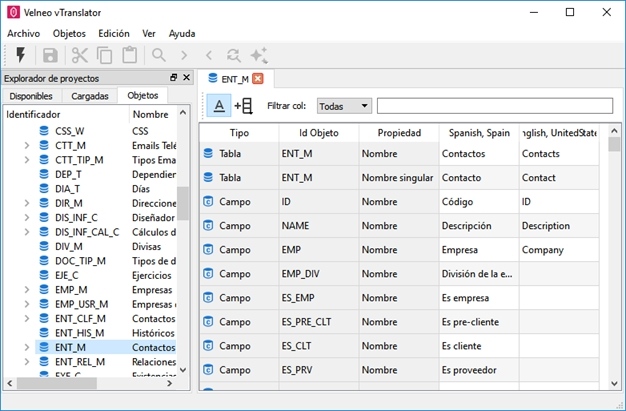Click the add column icon
This screenshot has width=626, height=411.
click(x=243, y=106)
